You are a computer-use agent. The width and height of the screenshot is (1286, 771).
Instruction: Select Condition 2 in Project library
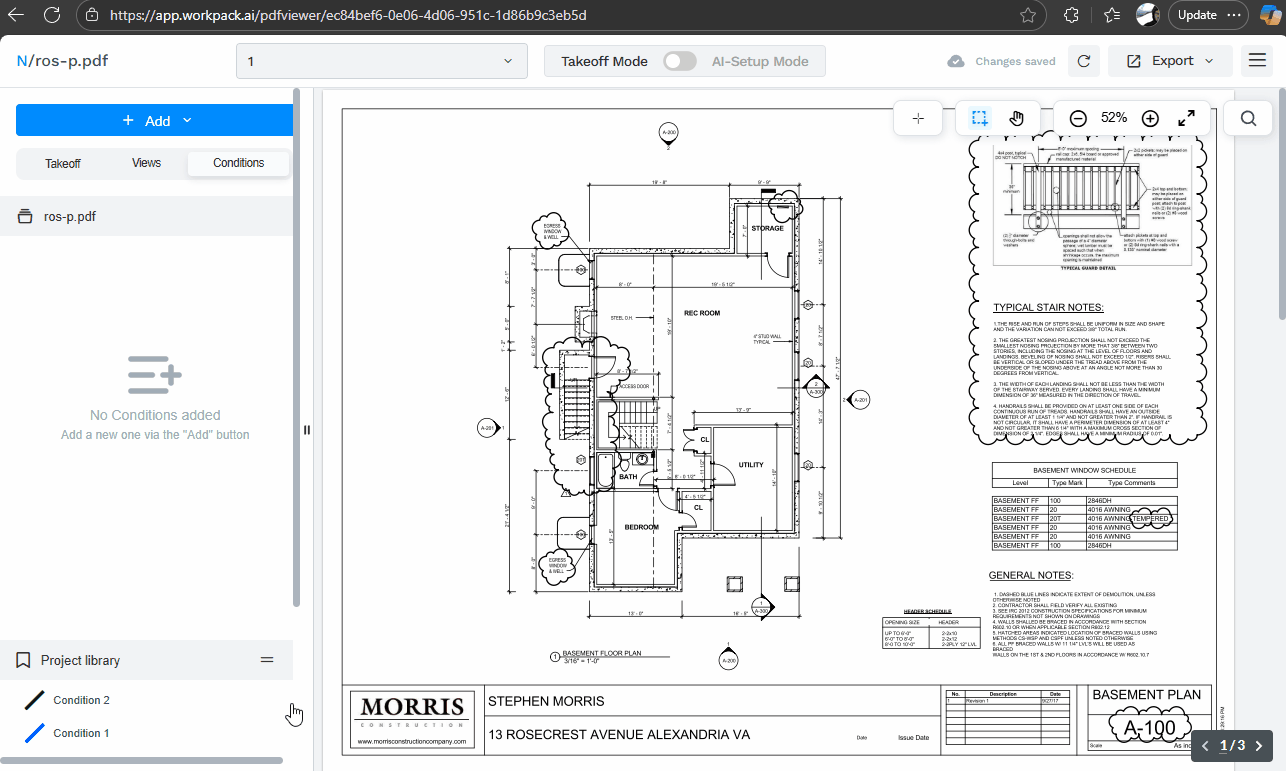click(x=81, y=700)
